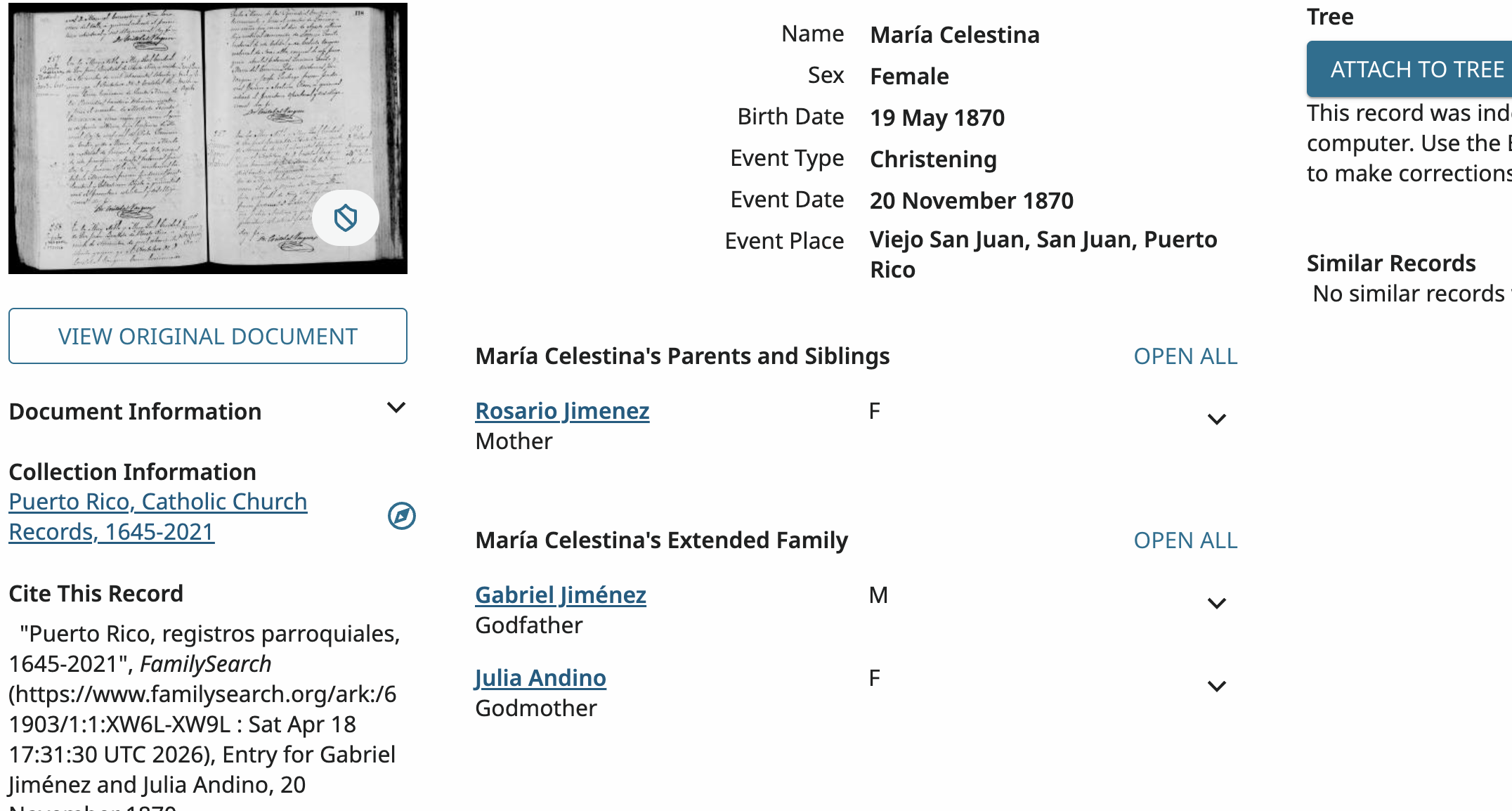Image resolution: width=1512 pixels, height=811 pixels.
Task: Click the Similar Records heading
Action: pyautogui.click(x=1391, y=263)
